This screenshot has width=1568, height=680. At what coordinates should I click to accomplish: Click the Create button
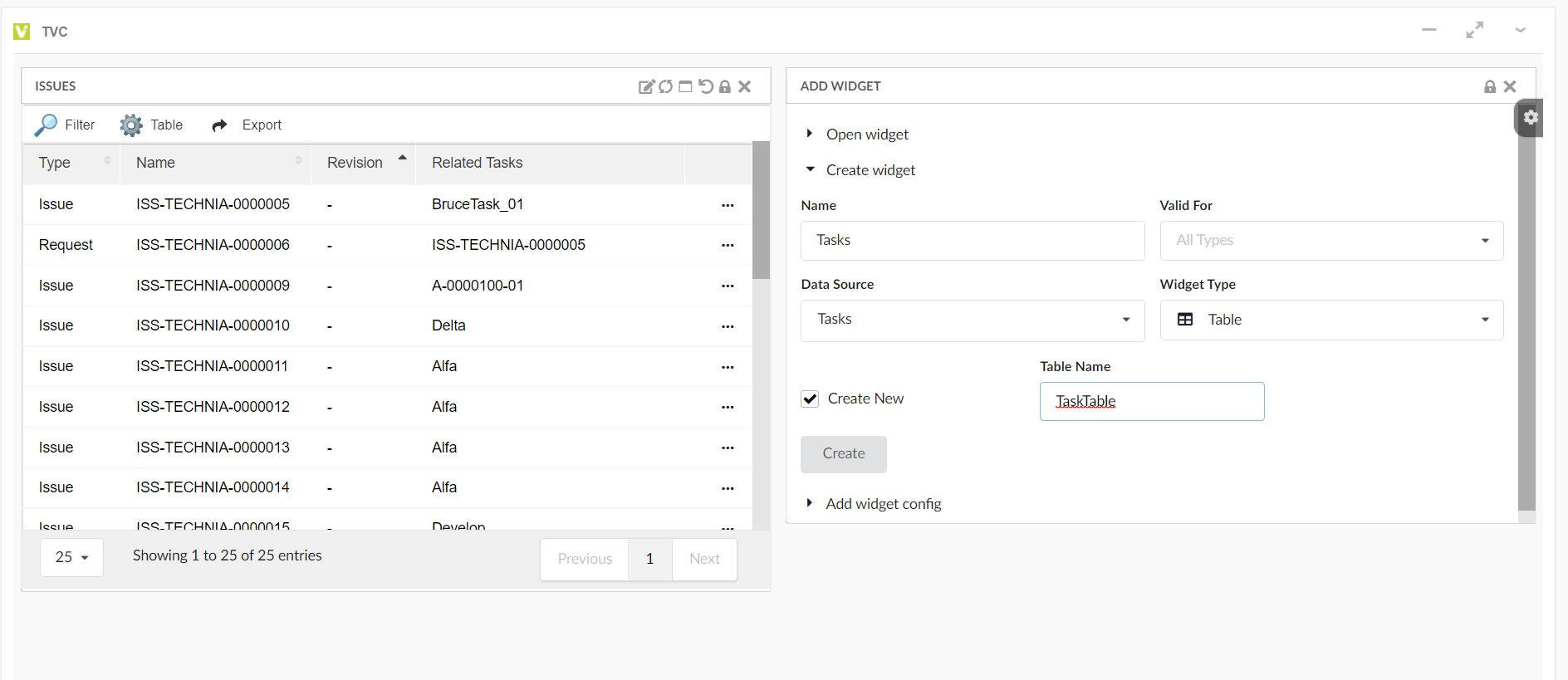(843, 454)
